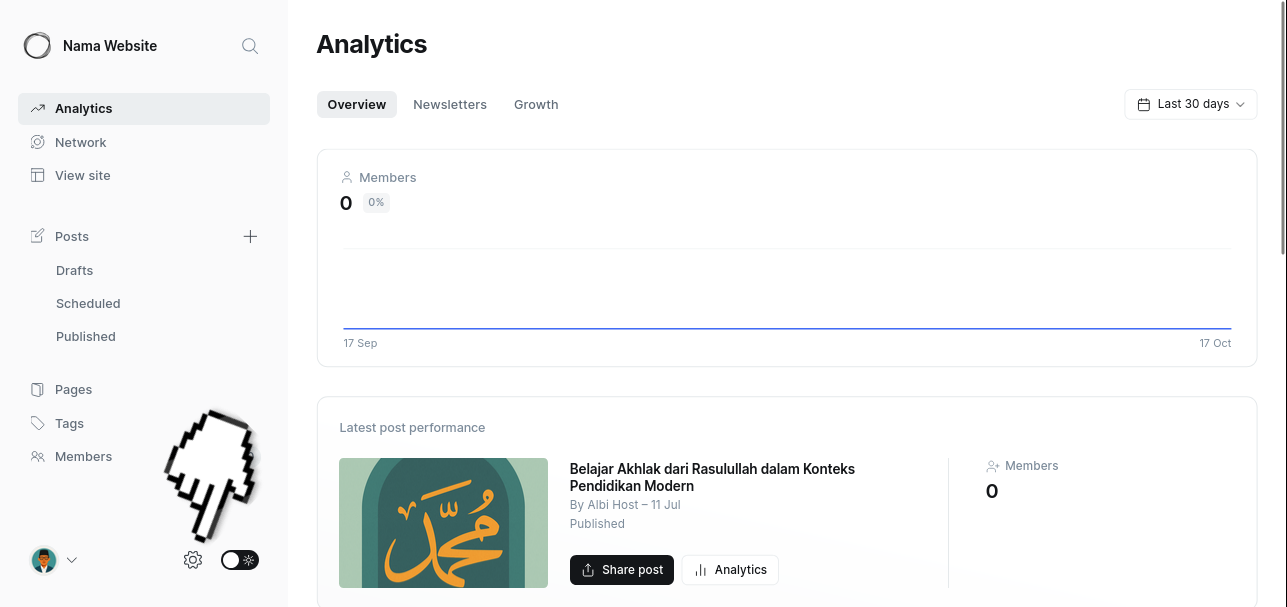Open View site via its sidebar icon
The height and width of the screenshot is (607, 1287).
tap(37, 175)
